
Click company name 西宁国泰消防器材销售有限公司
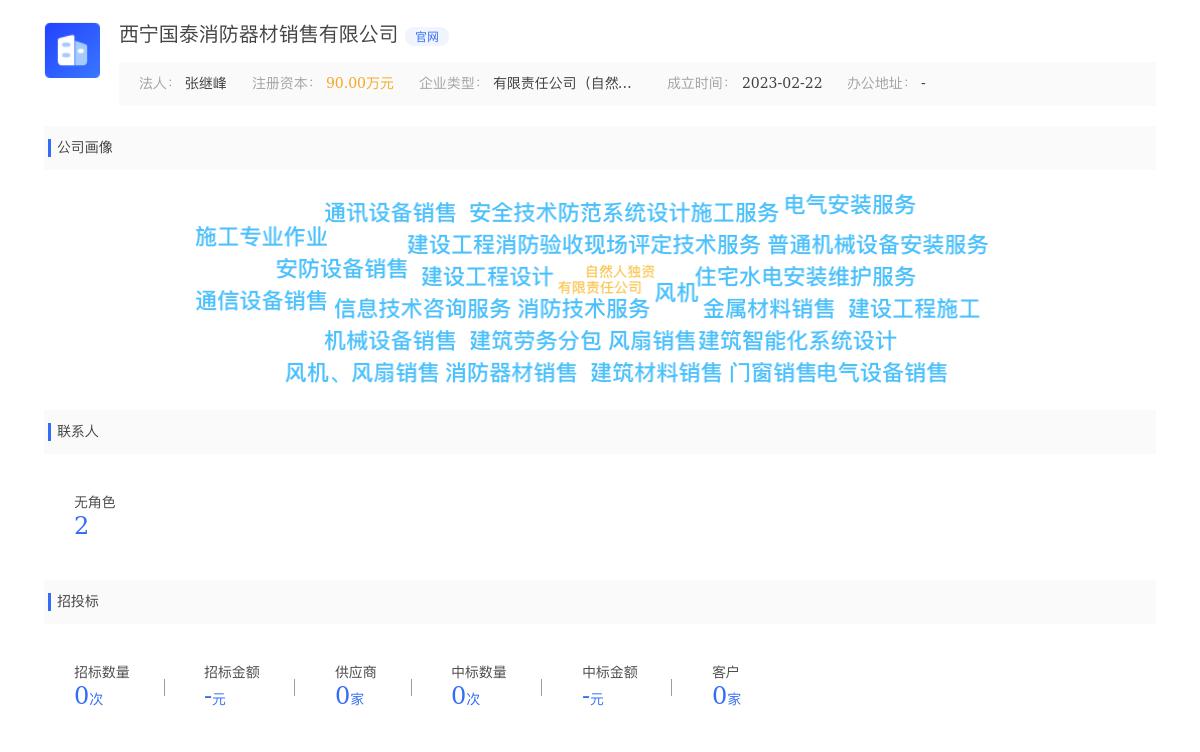pyautogui.click(x=259, y=35)
